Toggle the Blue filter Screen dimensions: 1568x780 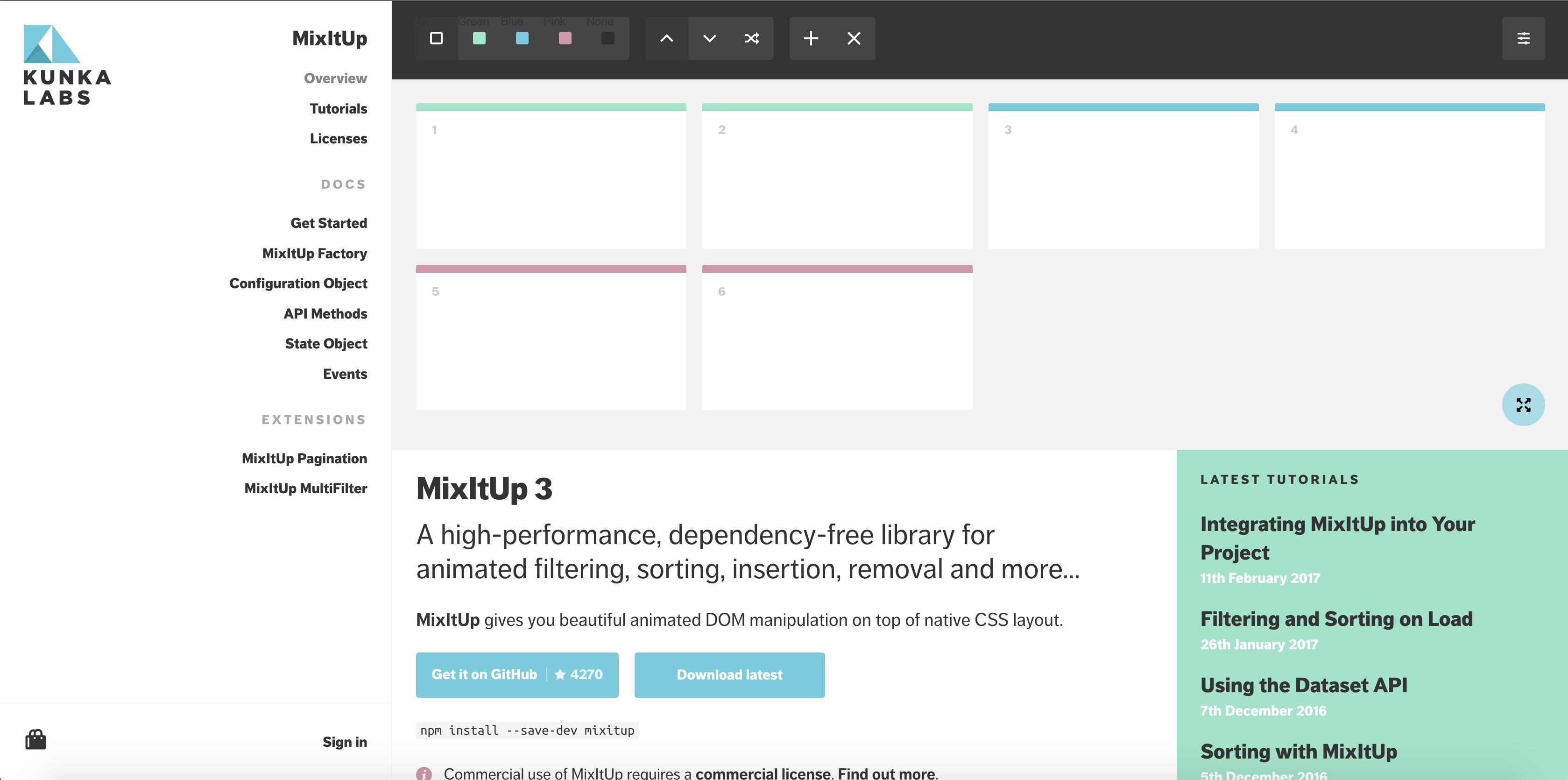tap(522, 38)
